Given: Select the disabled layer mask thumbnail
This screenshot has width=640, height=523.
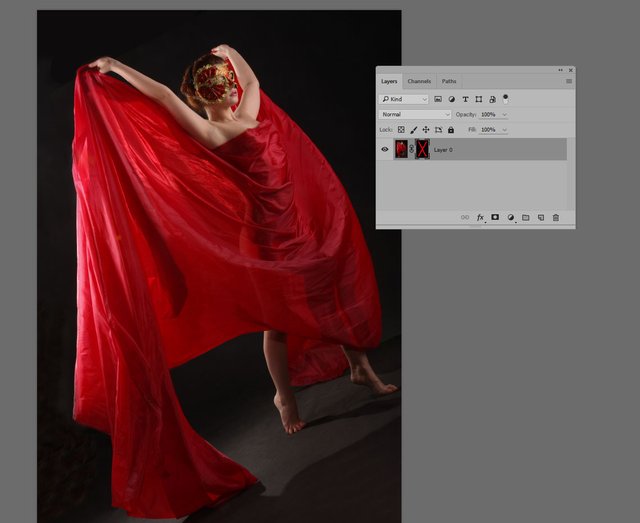Looking at the screenshot, I should click(422, 149).
